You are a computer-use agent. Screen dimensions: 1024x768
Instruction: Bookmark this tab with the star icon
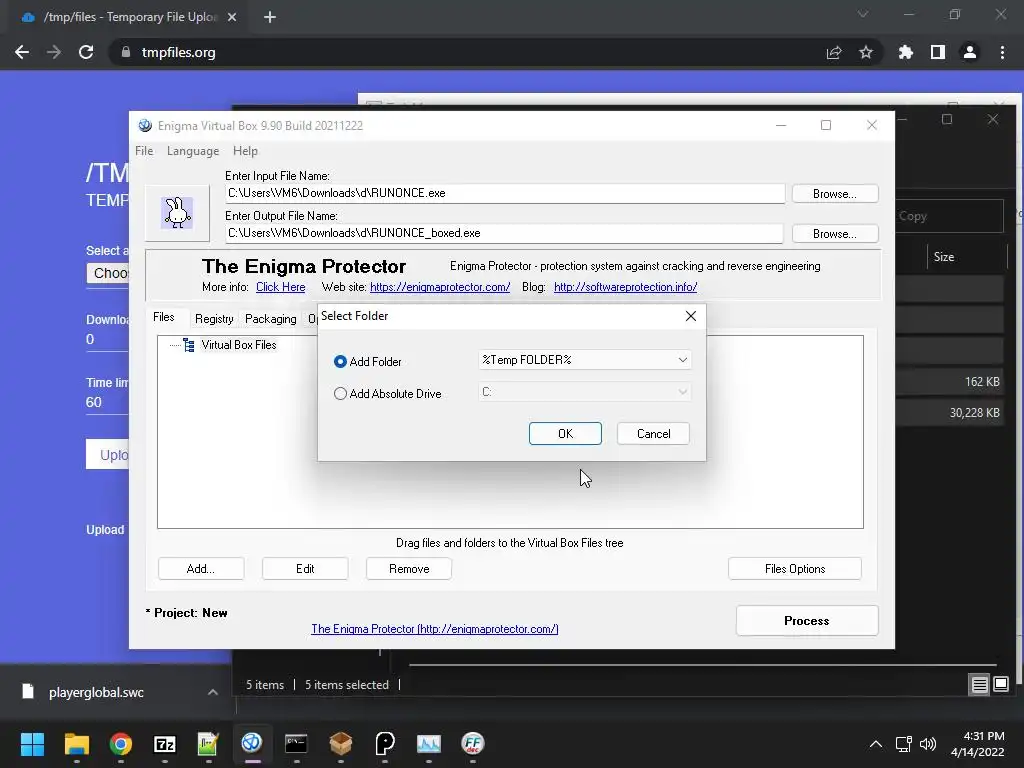pyautogui.click(x=866, y=52)
